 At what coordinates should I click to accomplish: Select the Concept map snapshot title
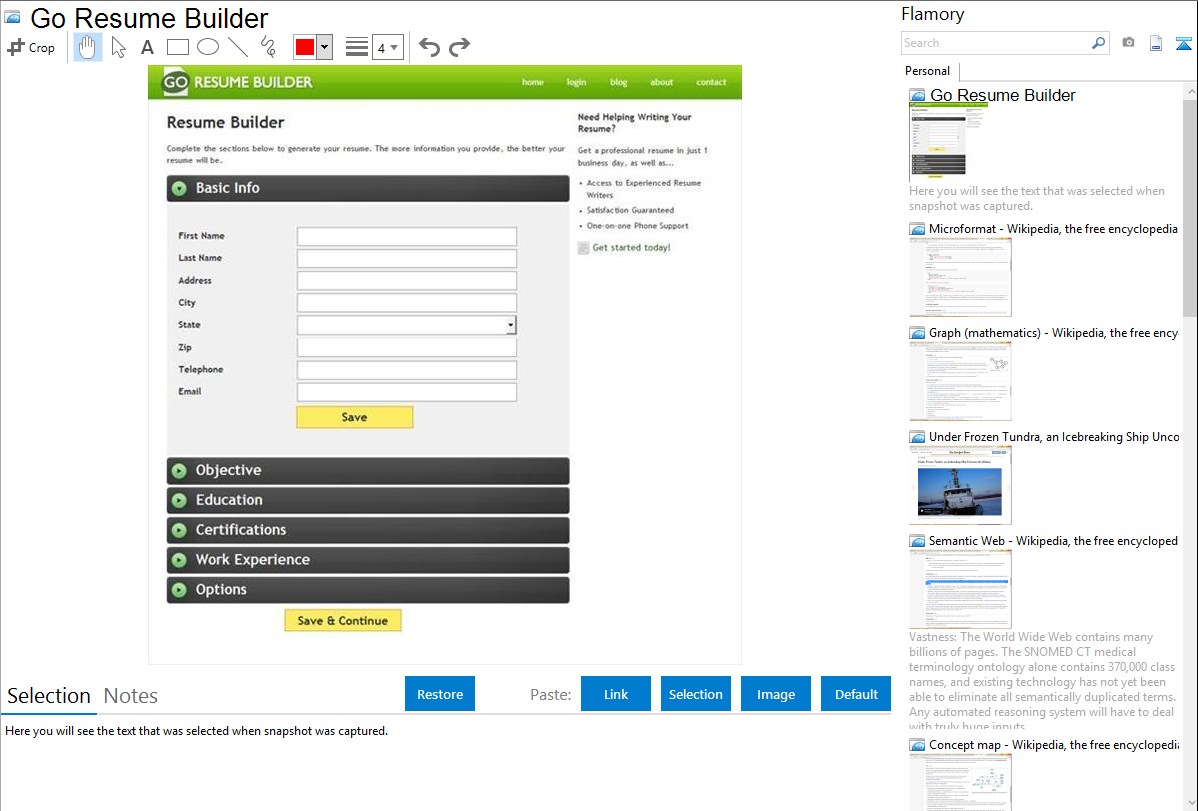(x=1054, y=744)
